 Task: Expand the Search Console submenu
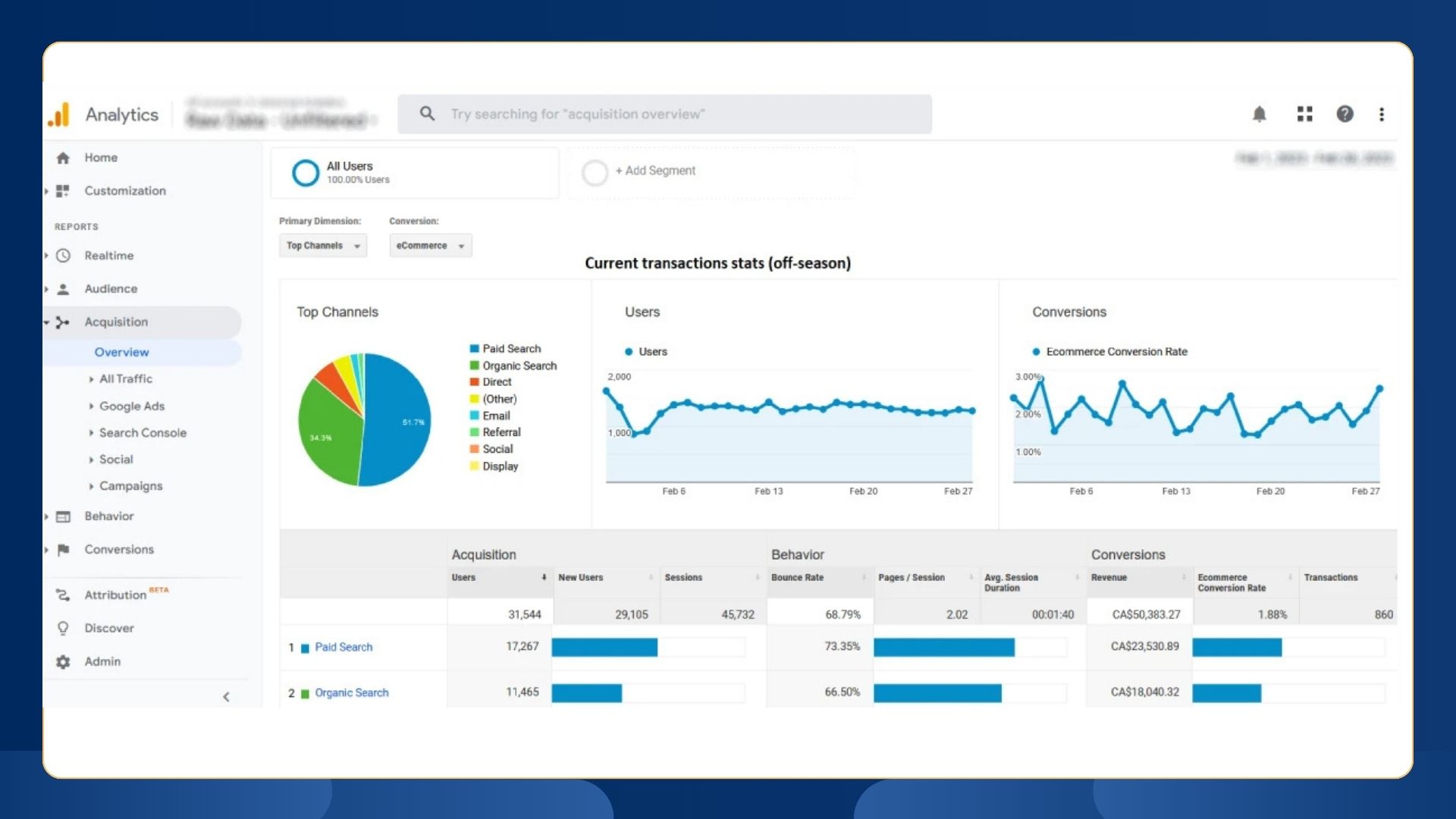click(x=91, y=433)
